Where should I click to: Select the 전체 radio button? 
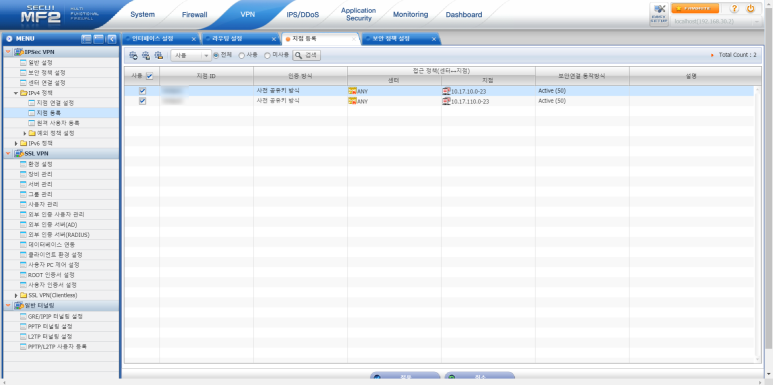coord(216,56)
